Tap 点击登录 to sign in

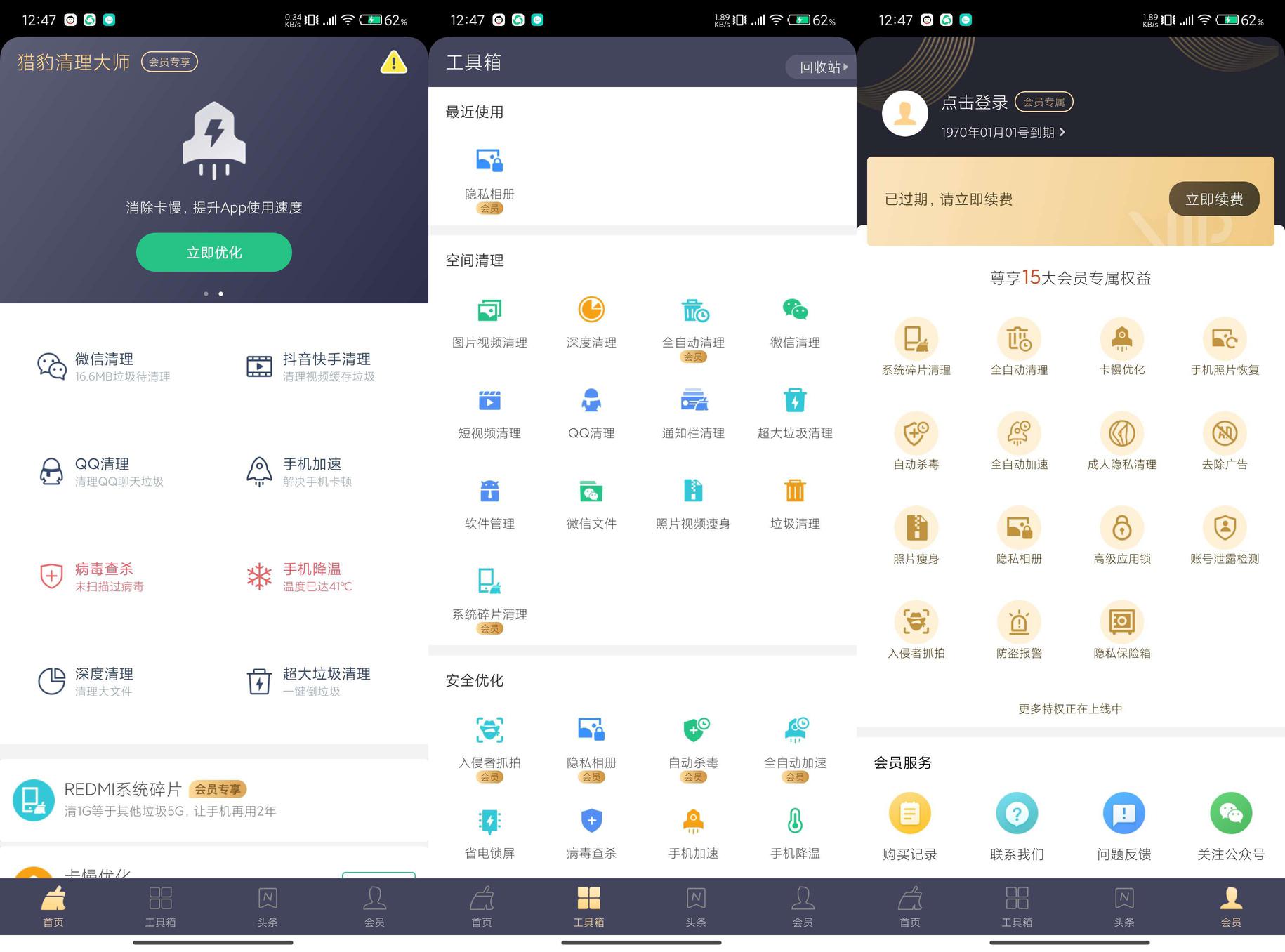[x=974, y=103]
